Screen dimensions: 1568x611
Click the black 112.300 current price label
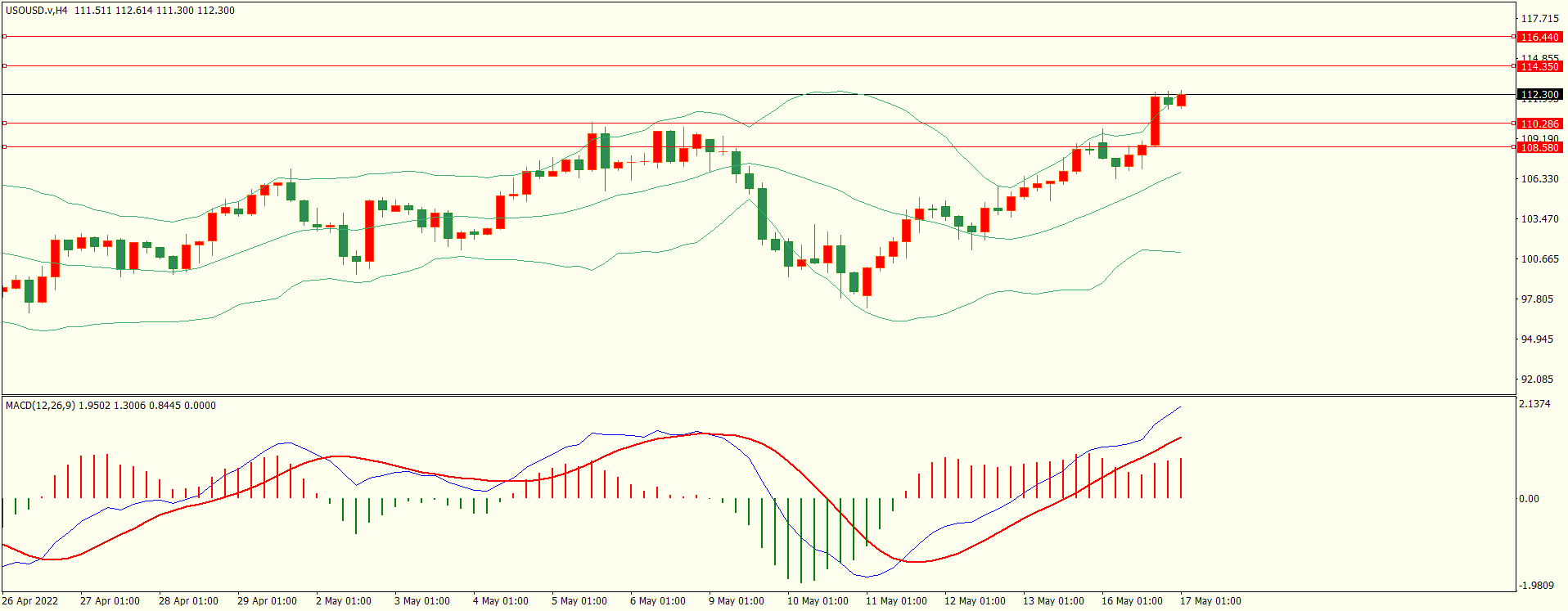(1539, 95)
